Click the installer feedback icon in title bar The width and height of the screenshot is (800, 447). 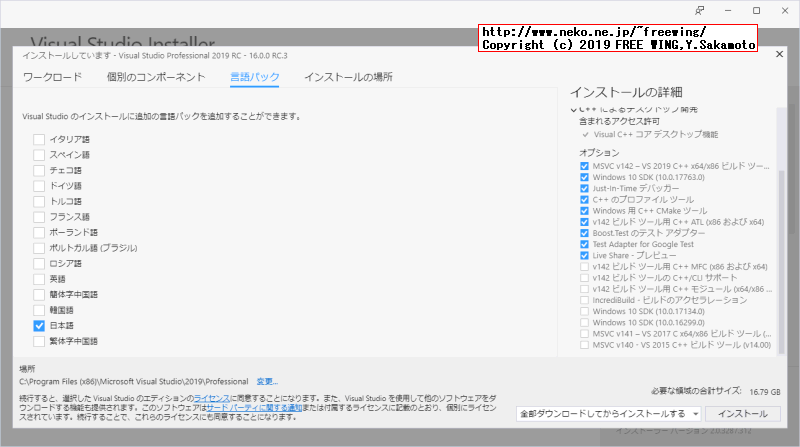click(x=699, y=11)
